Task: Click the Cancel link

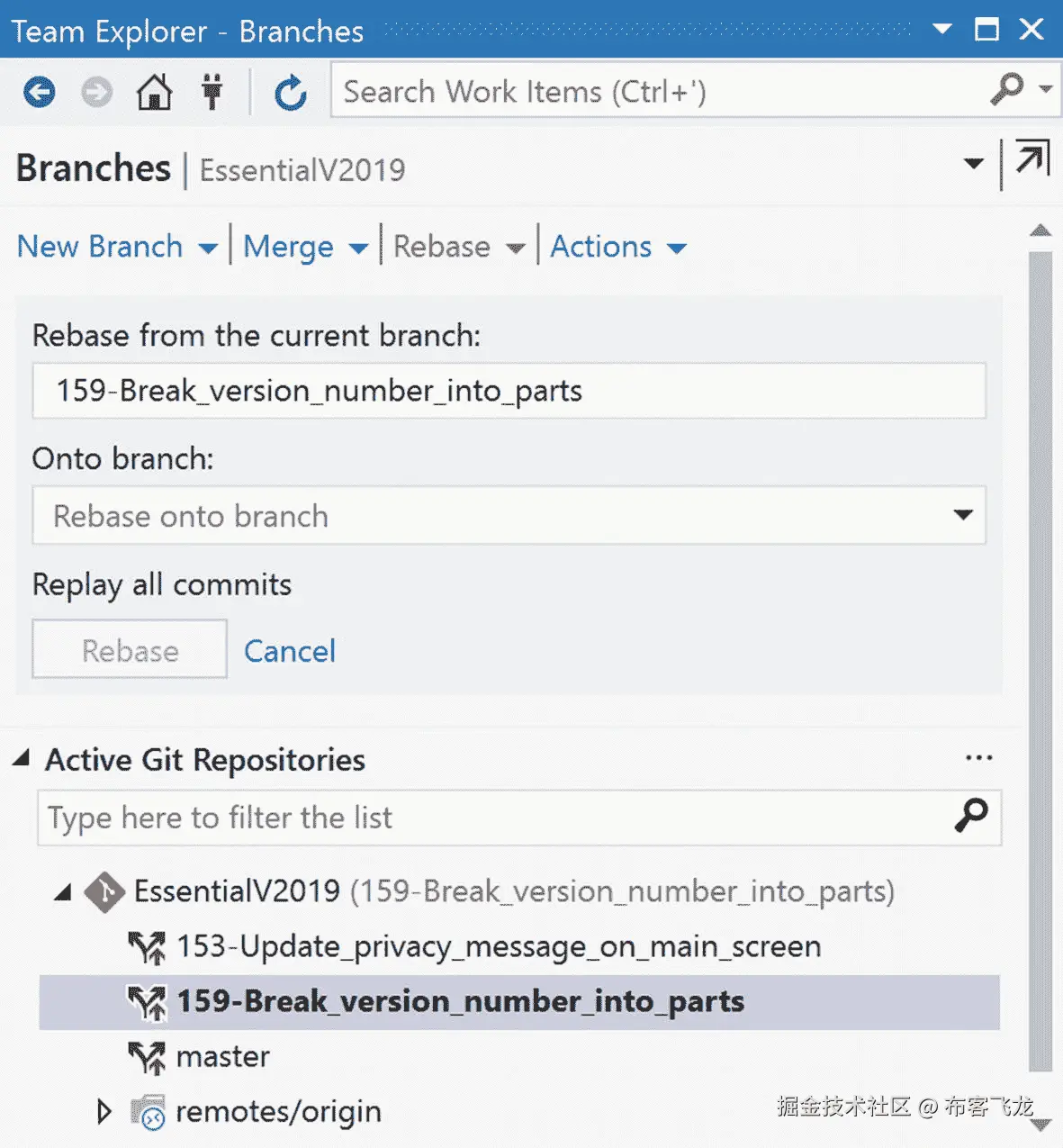Action: tap(290, 651)
